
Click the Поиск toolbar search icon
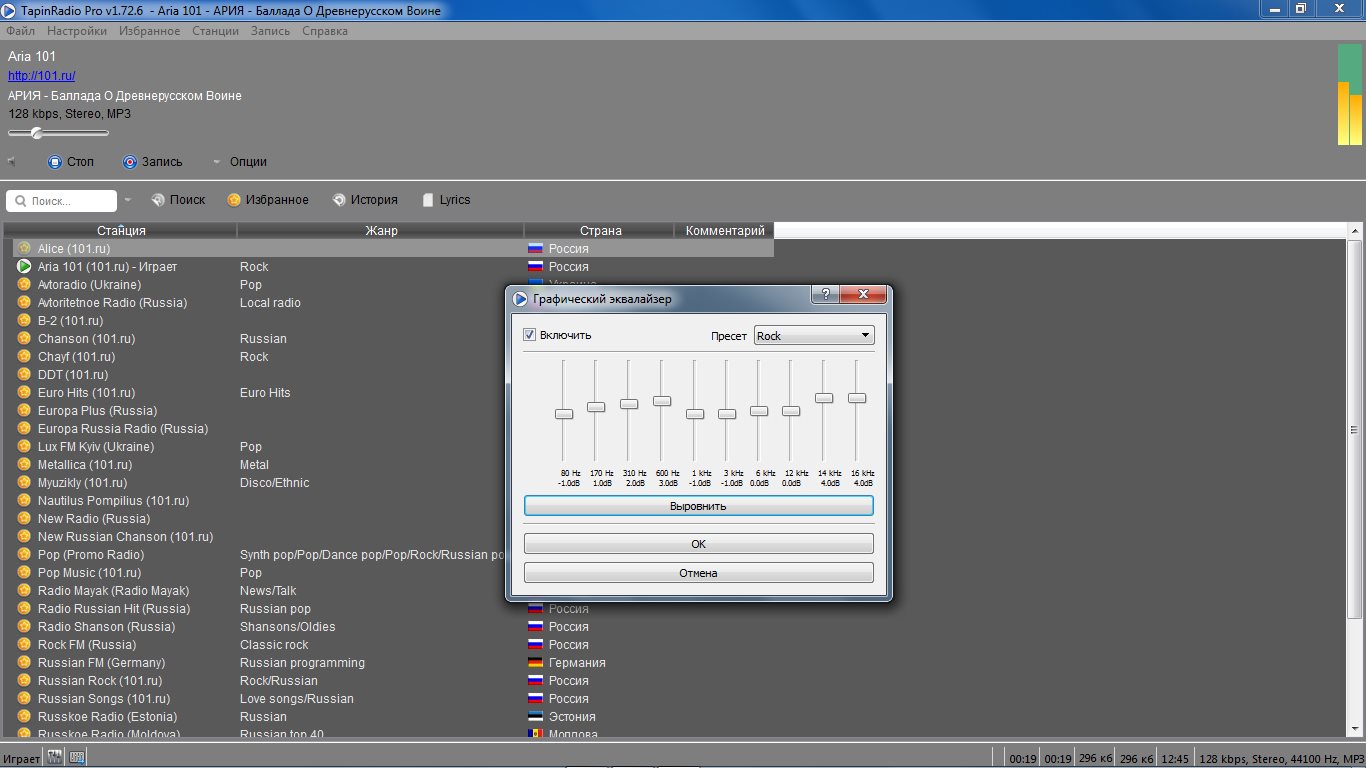tap(158, 200)
